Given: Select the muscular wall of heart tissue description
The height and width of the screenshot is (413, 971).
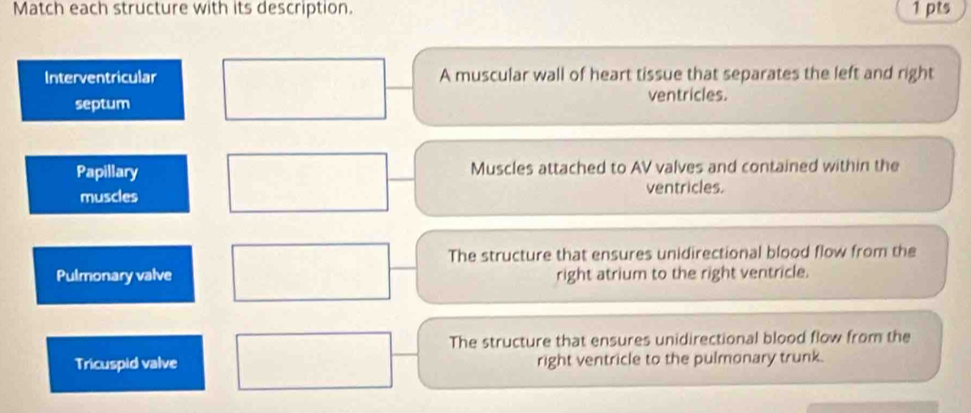Looking at the screenshot, I should 686,85.
